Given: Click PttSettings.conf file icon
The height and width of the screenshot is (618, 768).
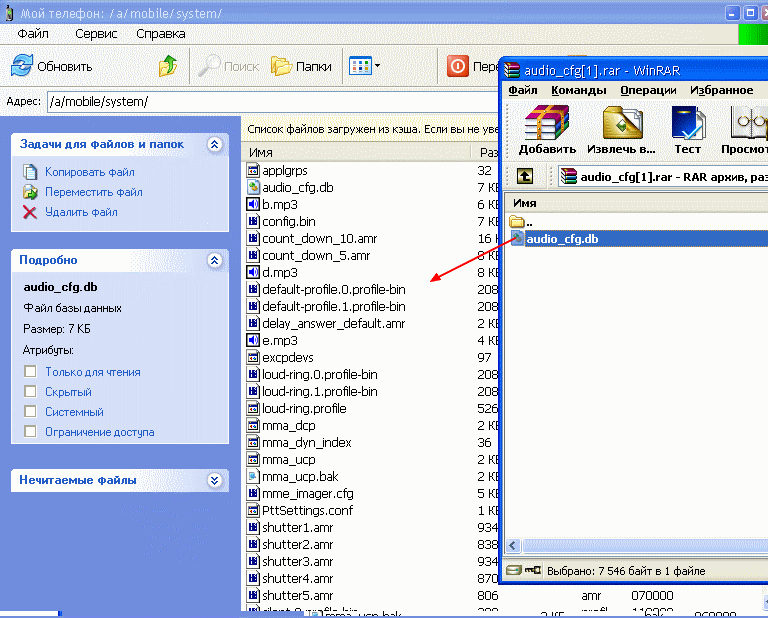Looking at the screenshot, I should click(x=253, y=511).
